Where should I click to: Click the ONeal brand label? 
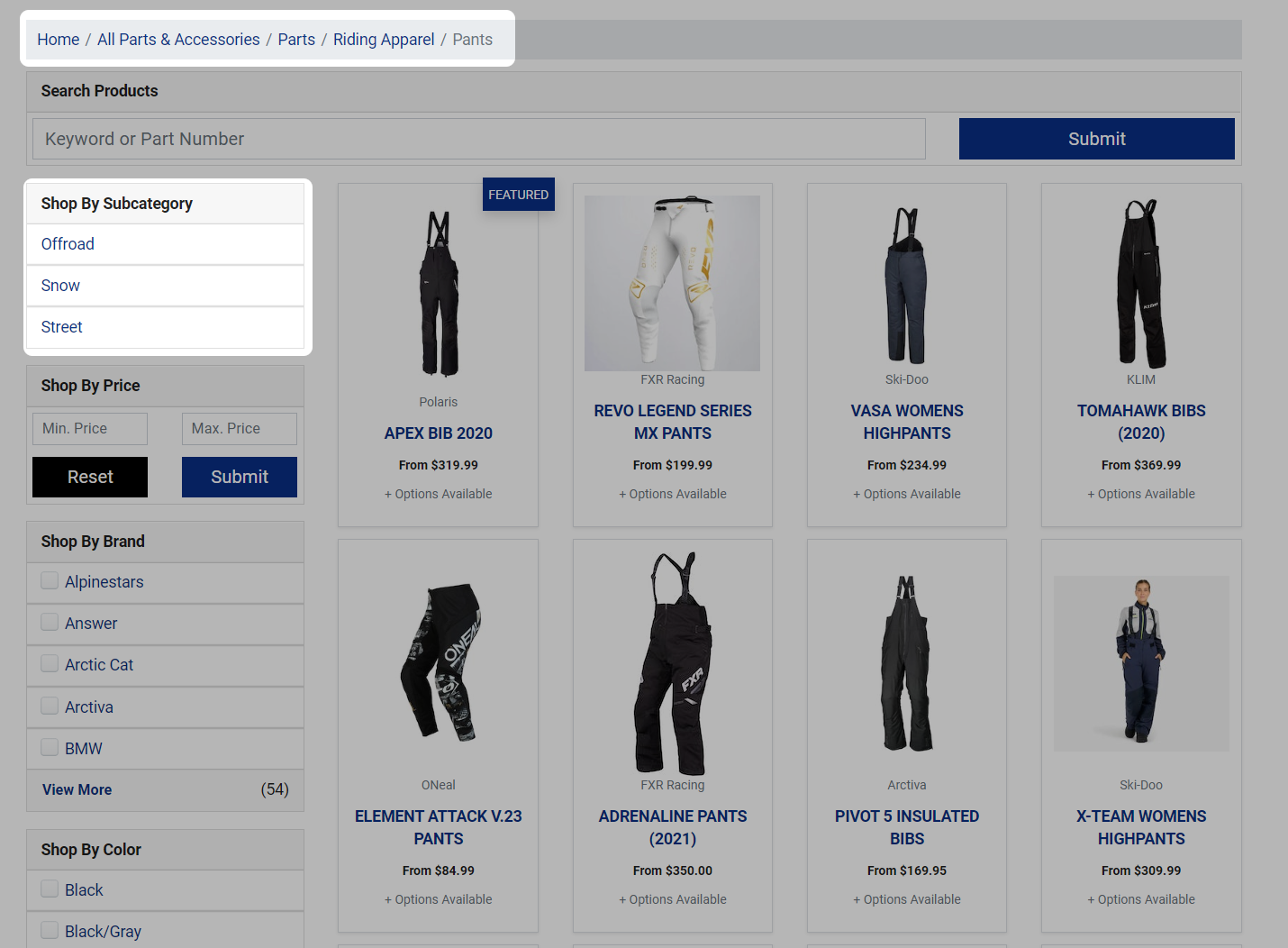(439, 785)
